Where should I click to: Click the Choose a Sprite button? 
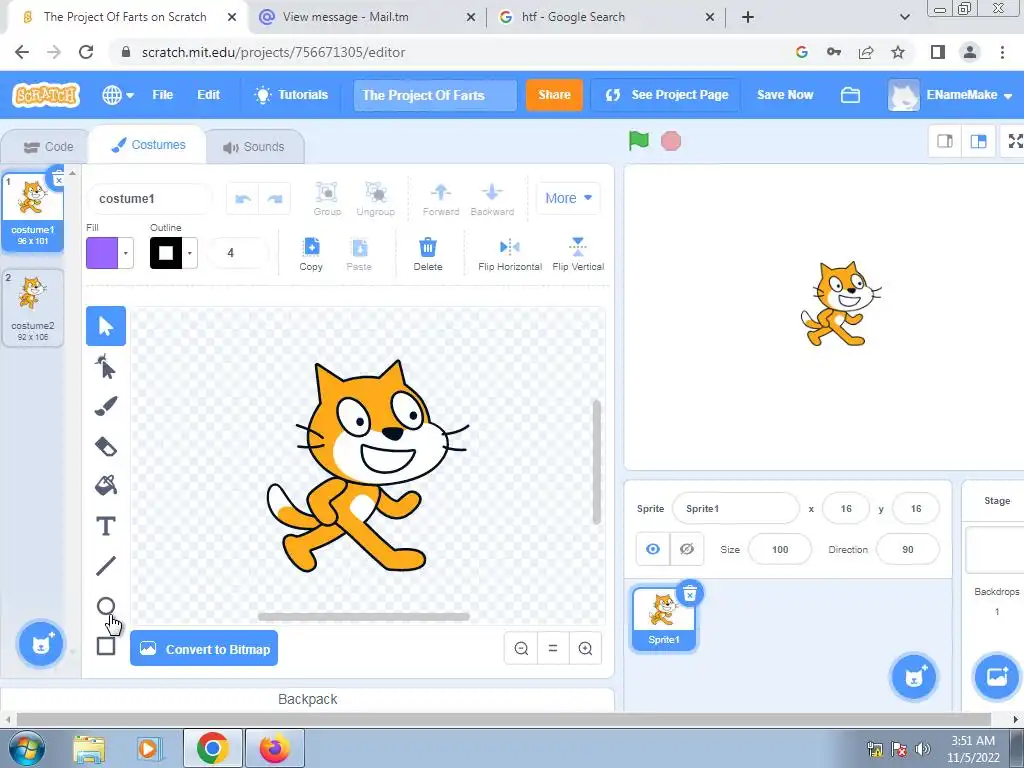914,677
